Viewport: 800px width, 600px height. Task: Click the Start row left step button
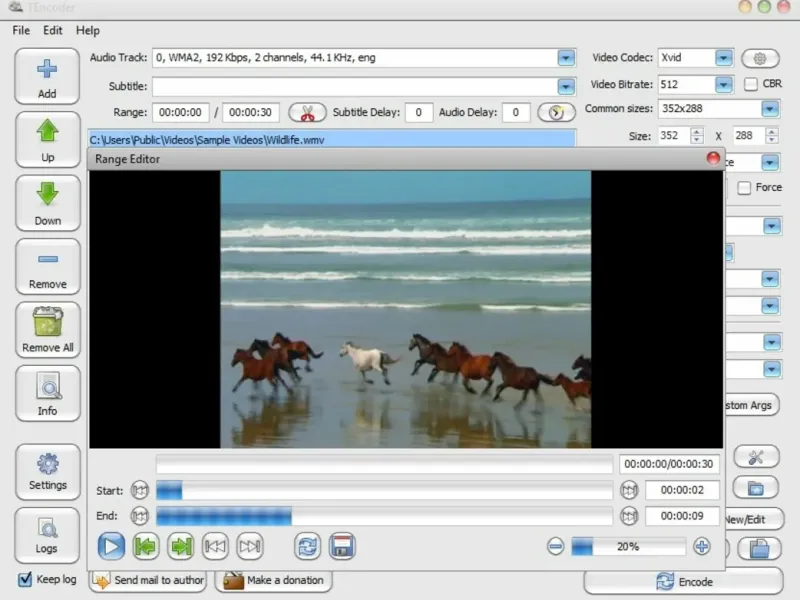(139, 490)
